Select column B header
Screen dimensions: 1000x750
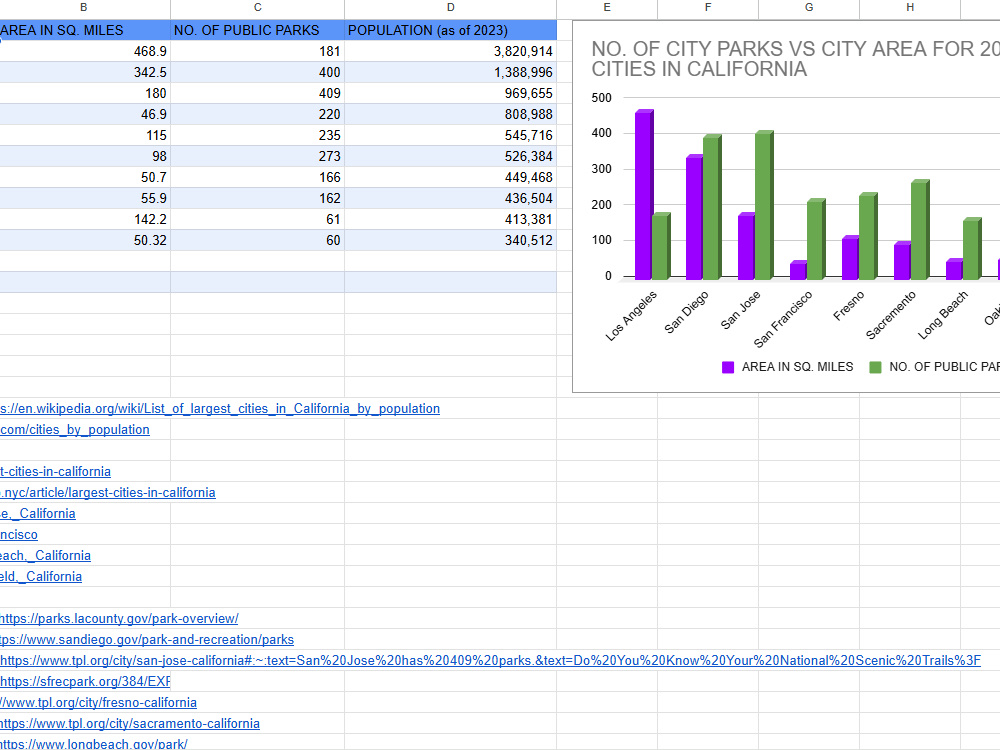(85, 8)
